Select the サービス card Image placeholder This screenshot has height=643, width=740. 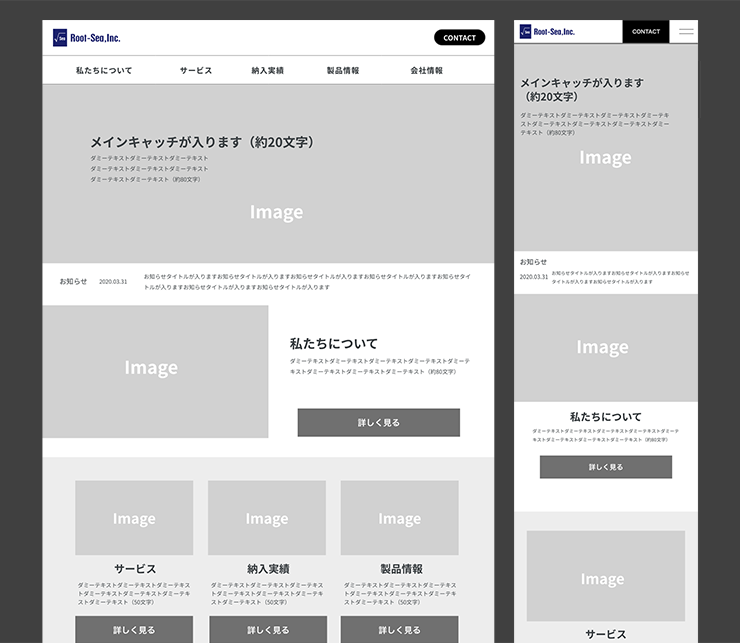click(134, 518)
